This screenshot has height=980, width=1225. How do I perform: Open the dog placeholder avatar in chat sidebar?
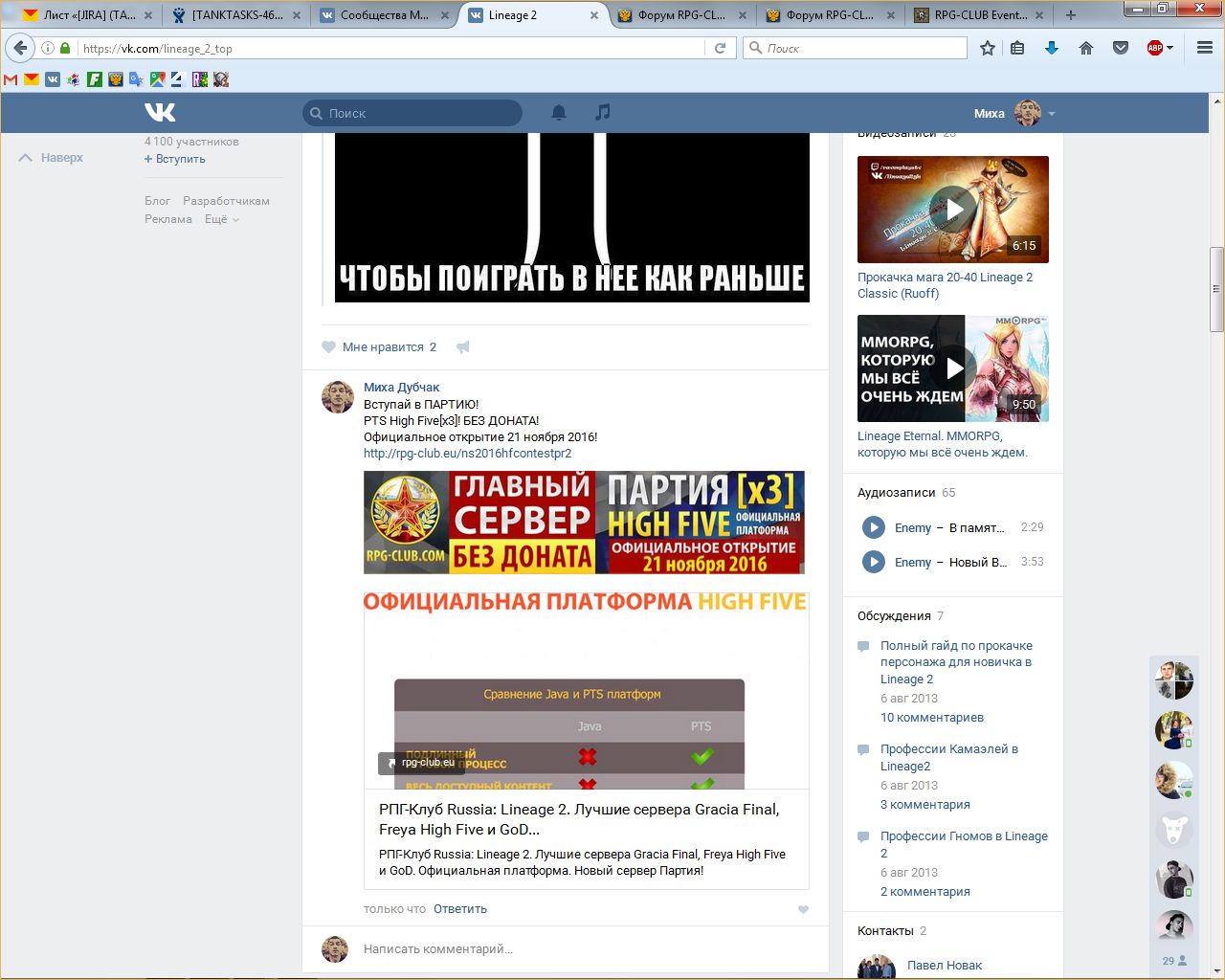click(1174, 829)
